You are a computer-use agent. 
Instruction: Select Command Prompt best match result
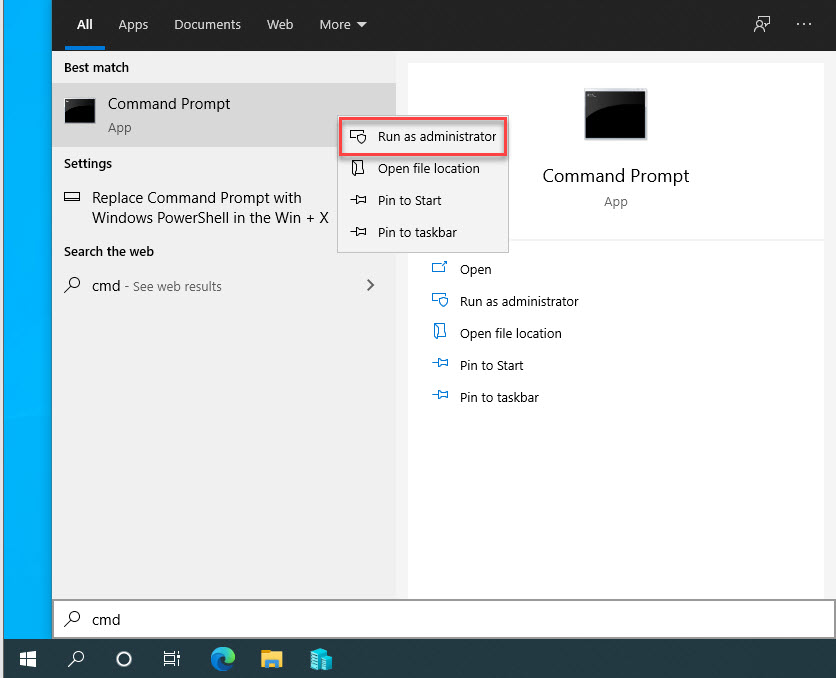point(224,115)
